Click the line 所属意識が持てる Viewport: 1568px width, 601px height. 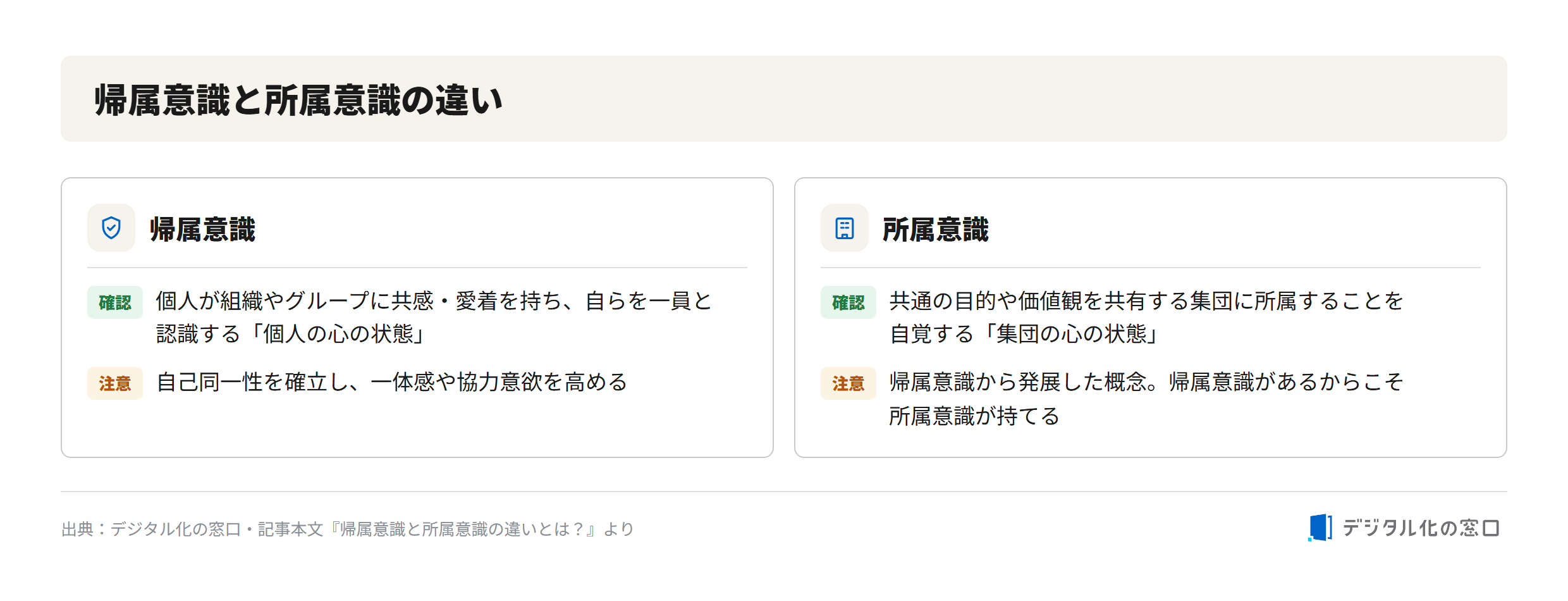coord(974,416)
